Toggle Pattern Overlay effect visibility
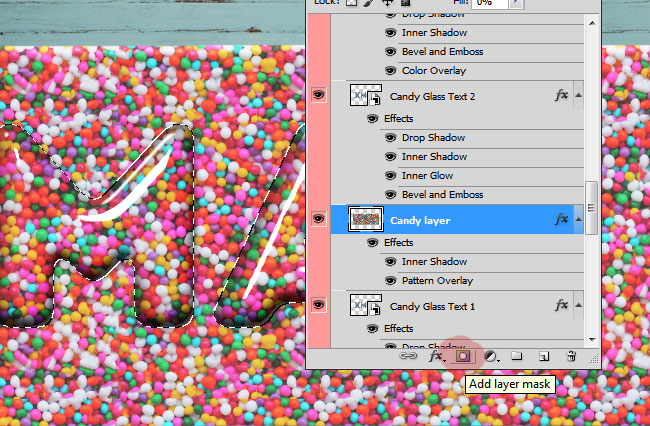The height and width of the screenshot is (426, 650). coord(390,281)
